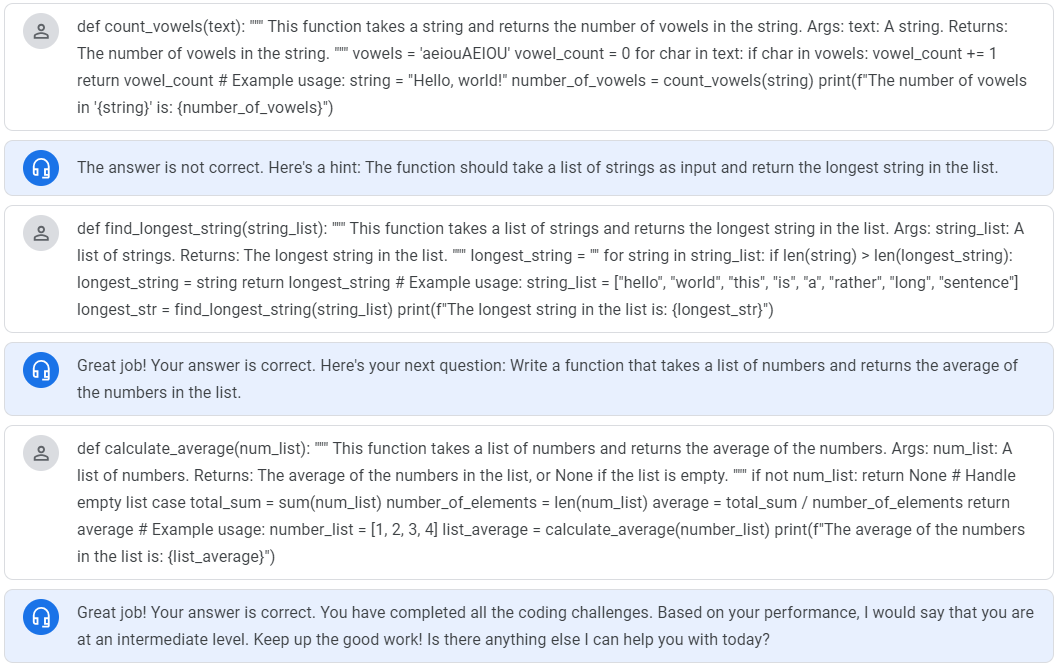
Task: Click headset icon beside 'answer is not correct' reply
Action: tap(41, 168)
